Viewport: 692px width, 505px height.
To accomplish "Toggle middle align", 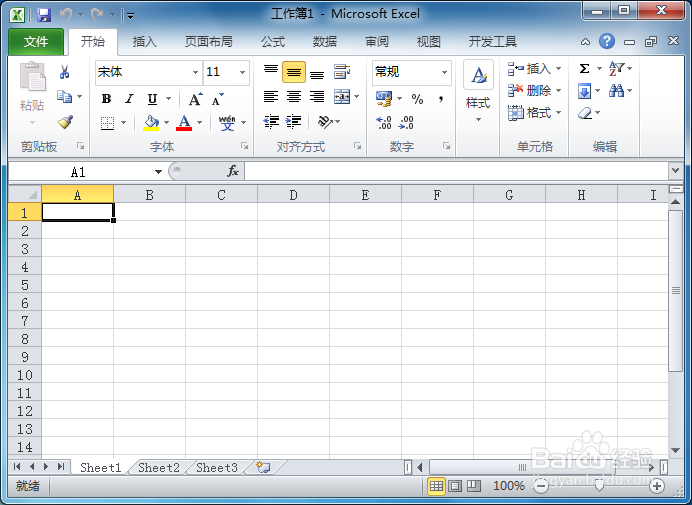I will [x=294, y=72].
